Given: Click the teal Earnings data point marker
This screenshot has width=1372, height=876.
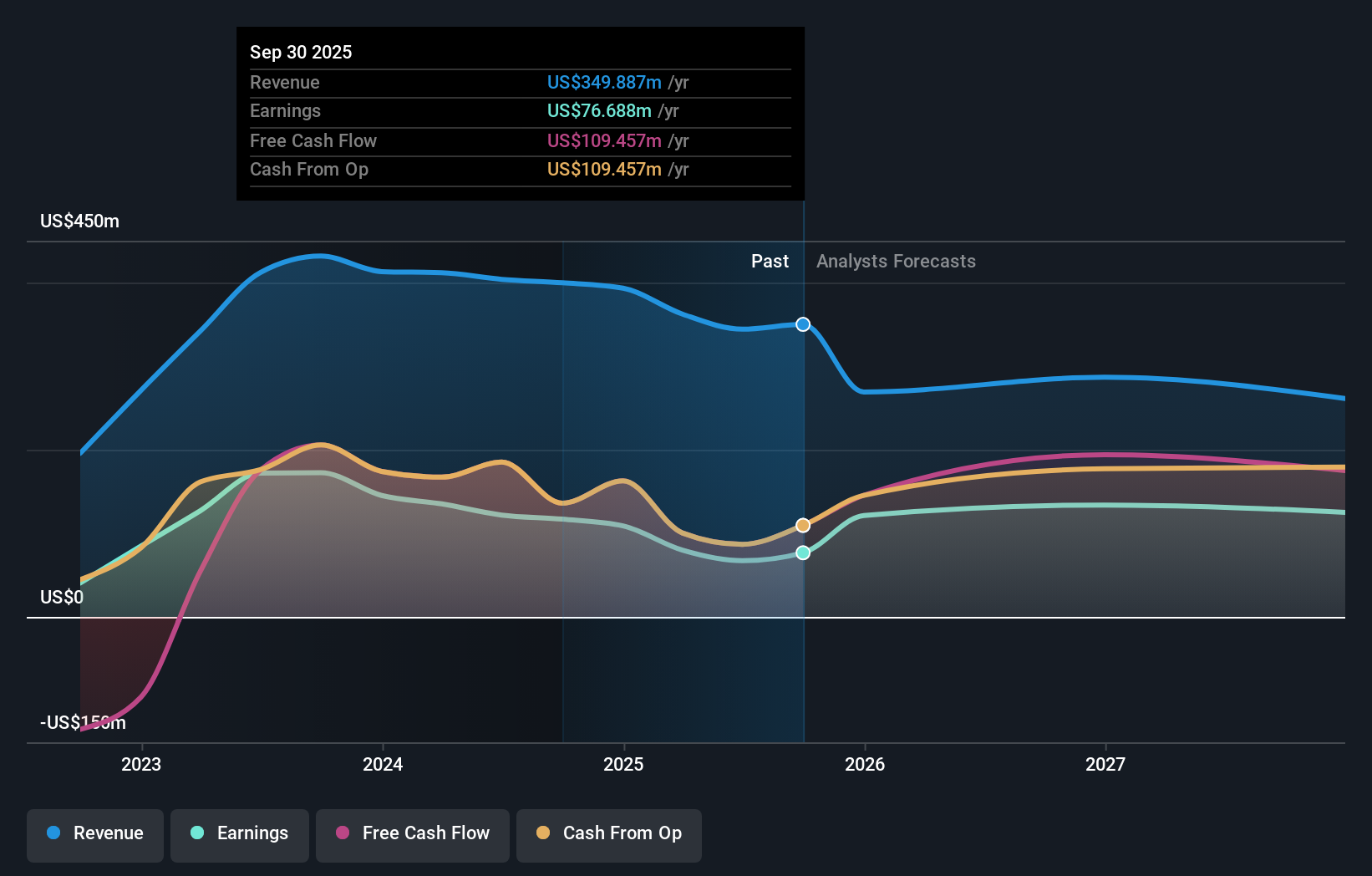Looking at the screenshot, I should click(x=803, y=553).
